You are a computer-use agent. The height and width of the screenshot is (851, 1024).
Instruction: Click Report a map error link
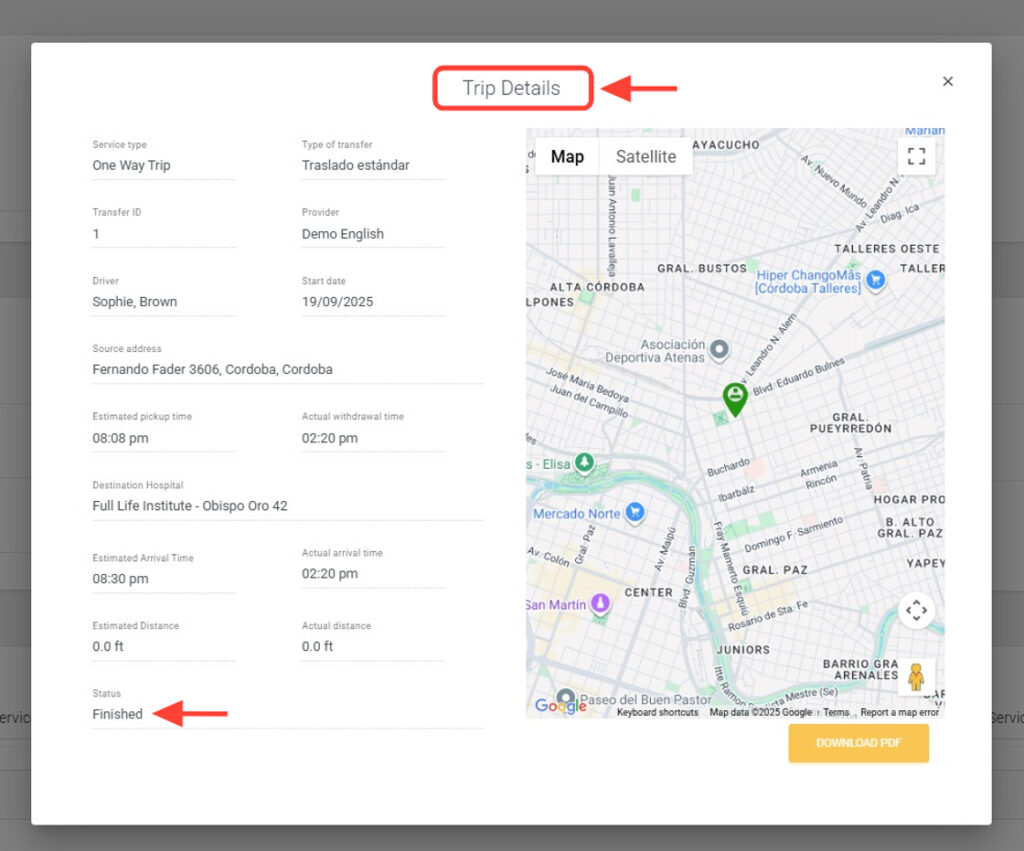[899, 712]
